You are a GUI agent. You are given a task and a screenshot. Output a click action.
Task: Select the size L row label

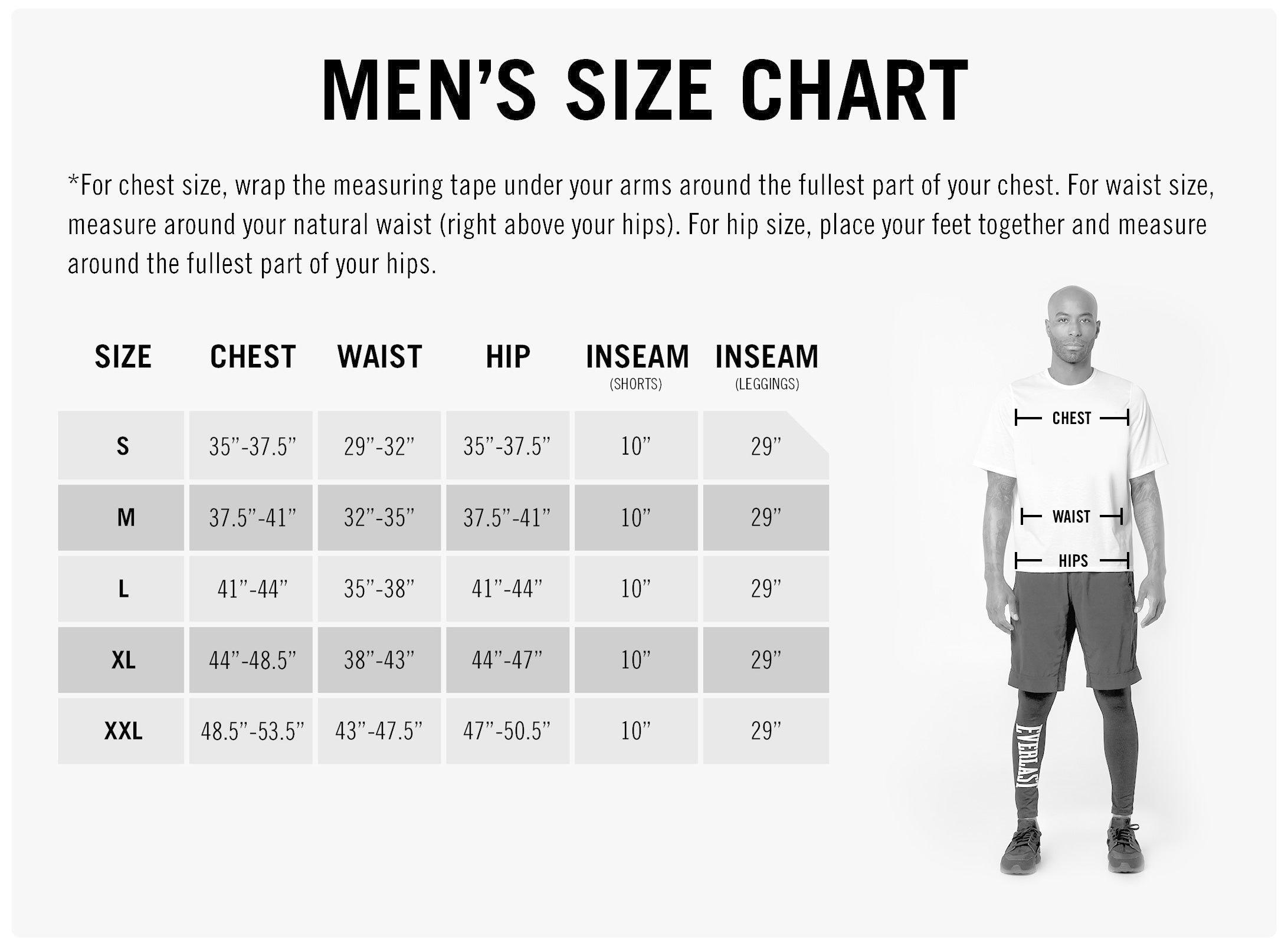(122, 589)
